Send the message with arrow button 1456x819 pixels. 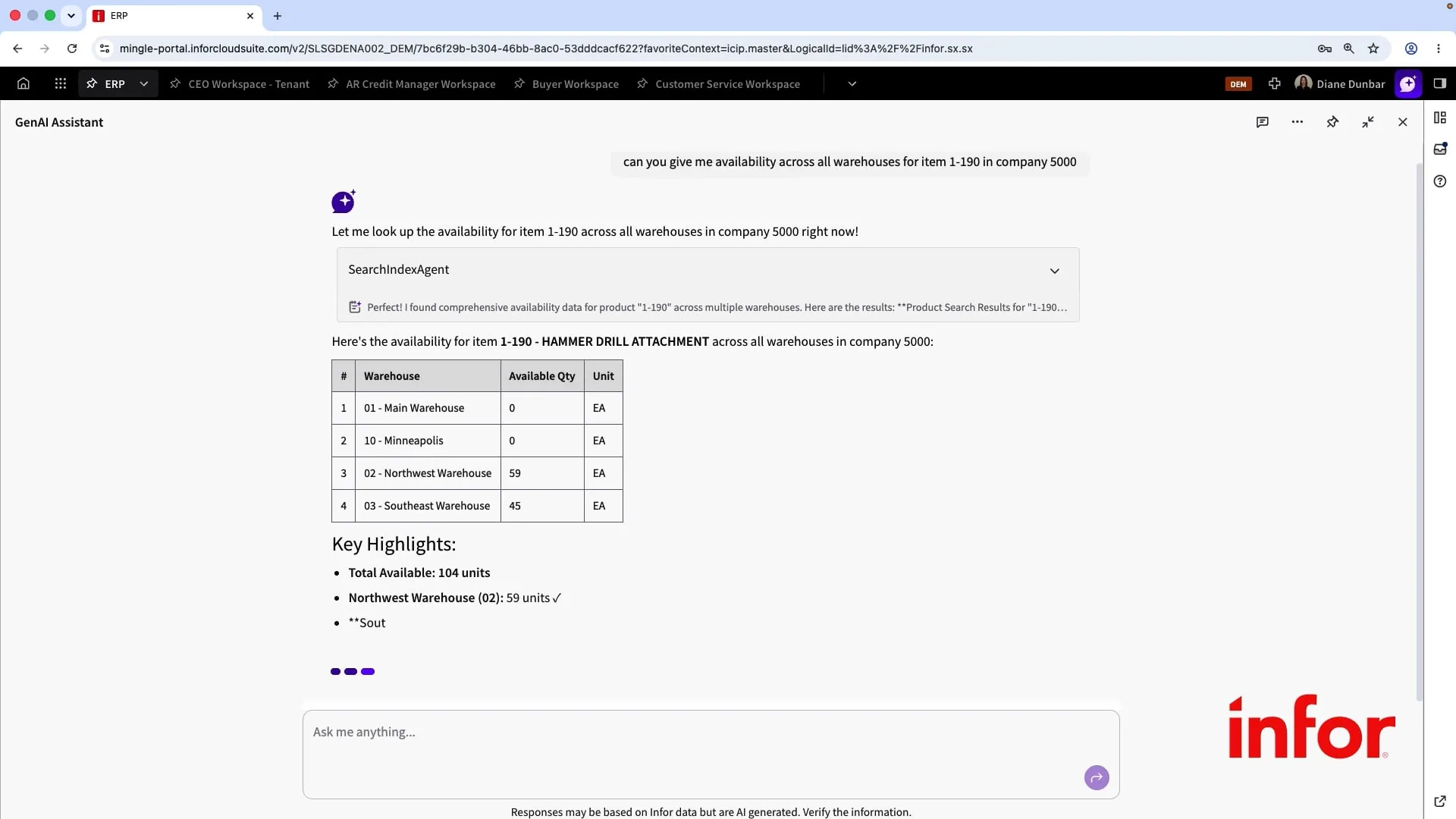coord(1097,777)
